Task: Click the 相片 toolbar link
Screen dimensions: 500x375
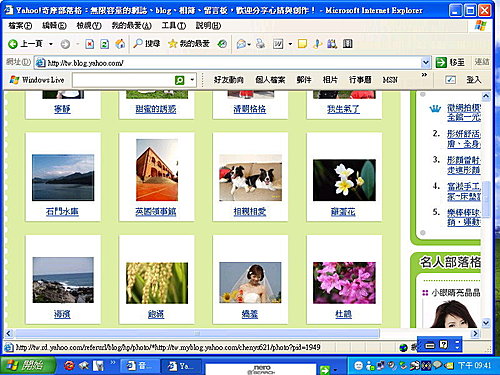Action: [x=330, y=80]
